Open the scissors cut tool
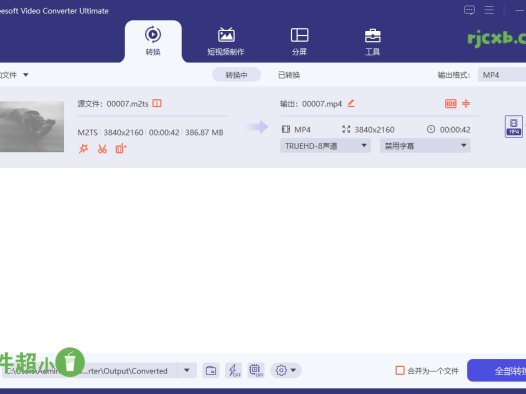526x394 pixels. (x=102, y=149)
